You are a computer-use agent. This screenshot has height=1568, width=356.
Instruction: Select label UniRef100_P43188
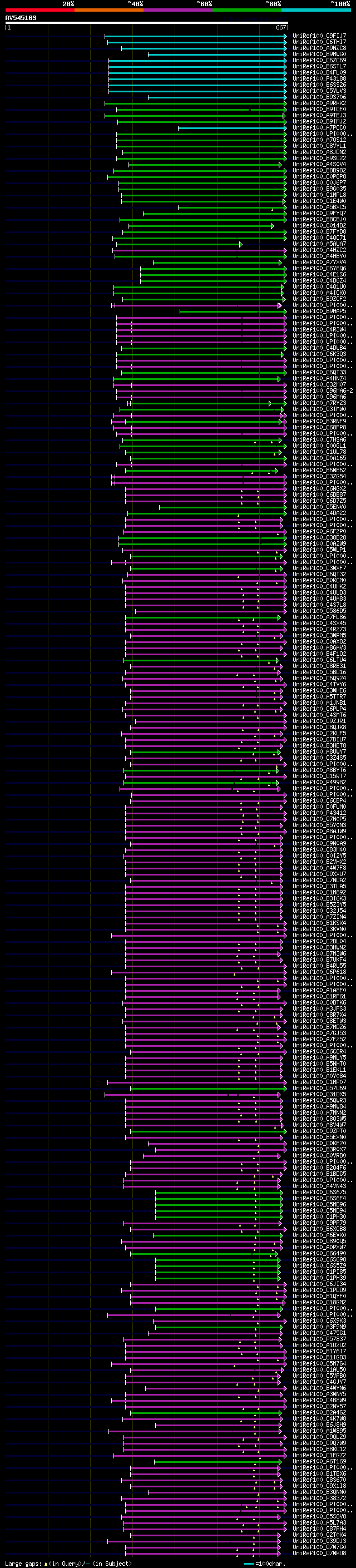tap(319, 78)
